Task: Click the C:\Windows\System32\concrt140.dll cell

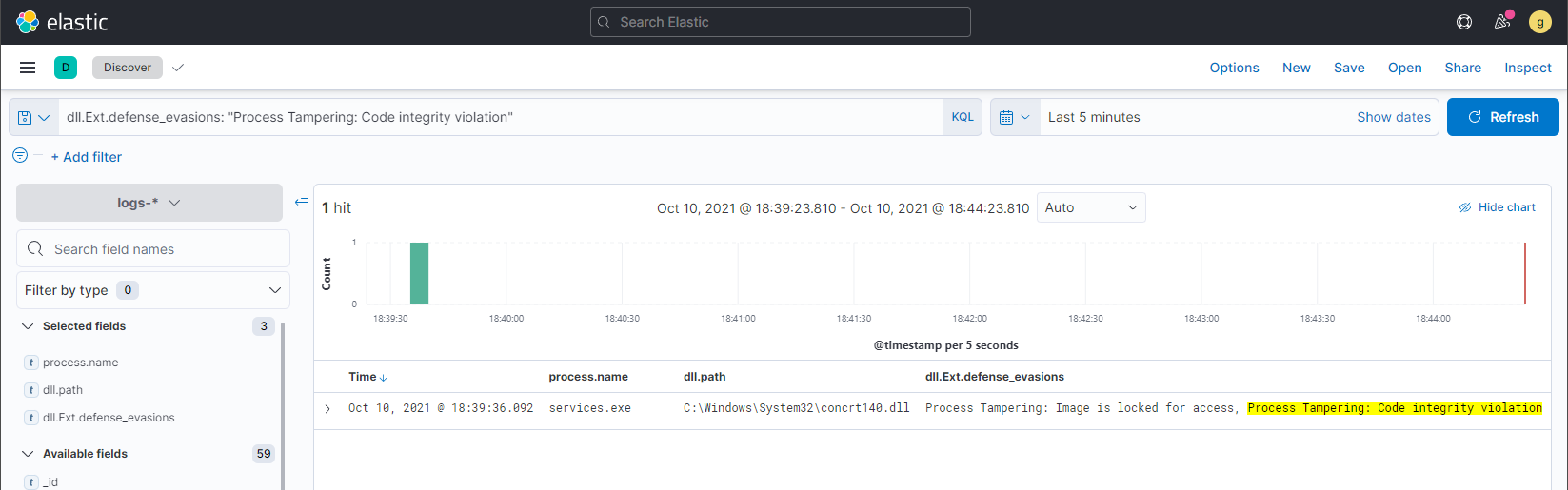Action: pos(796,408)
